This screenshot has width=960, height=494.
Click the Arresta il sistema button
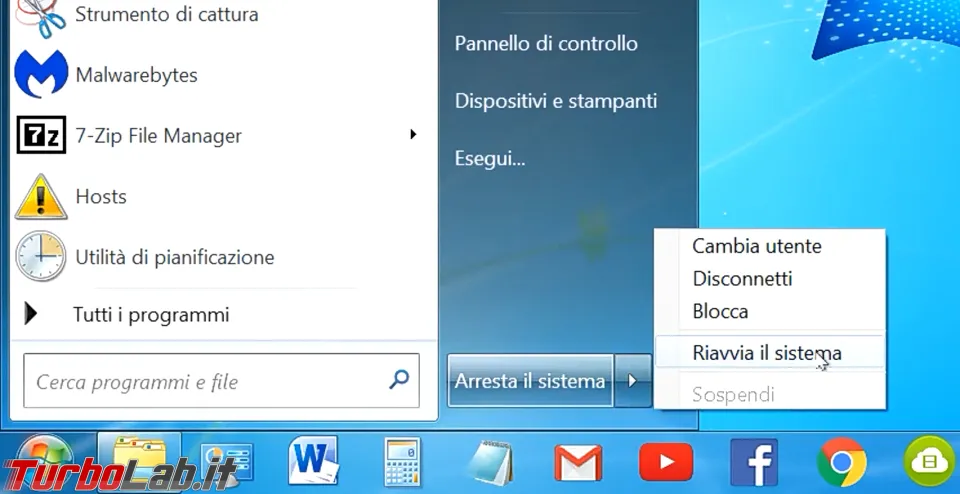point(530,380)
